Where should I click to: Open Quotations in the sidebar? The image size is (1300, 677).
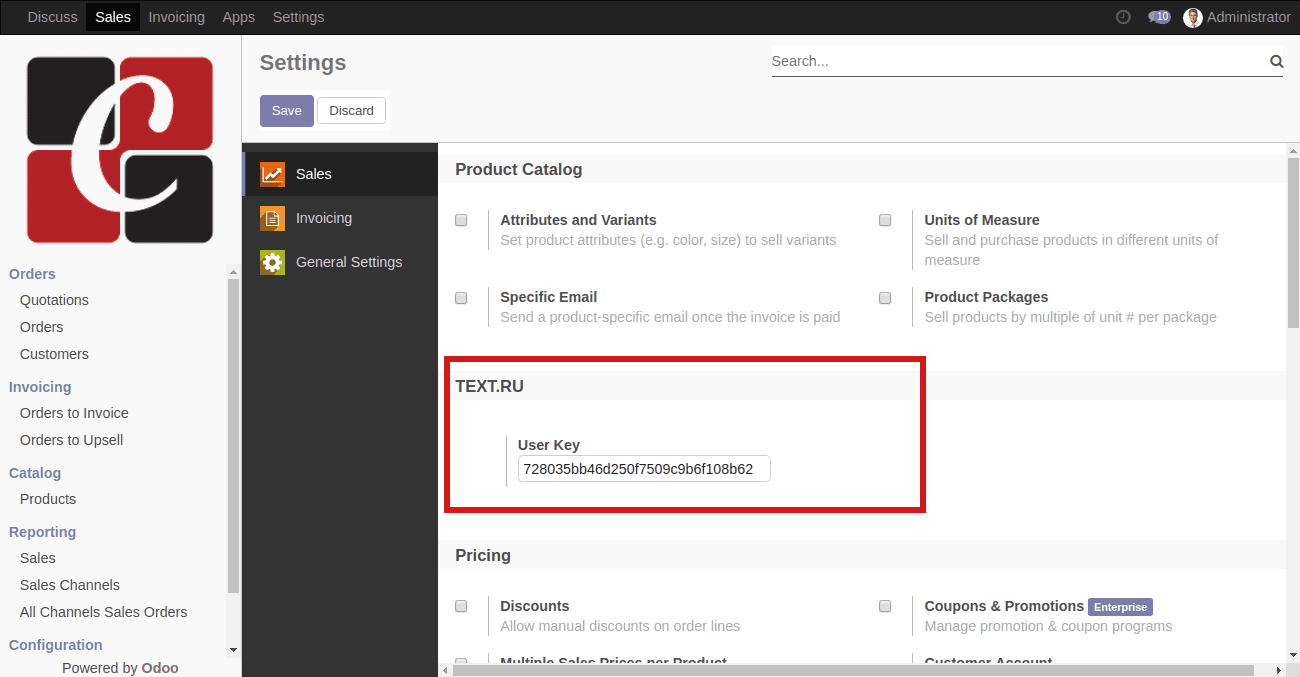(54, 300)
